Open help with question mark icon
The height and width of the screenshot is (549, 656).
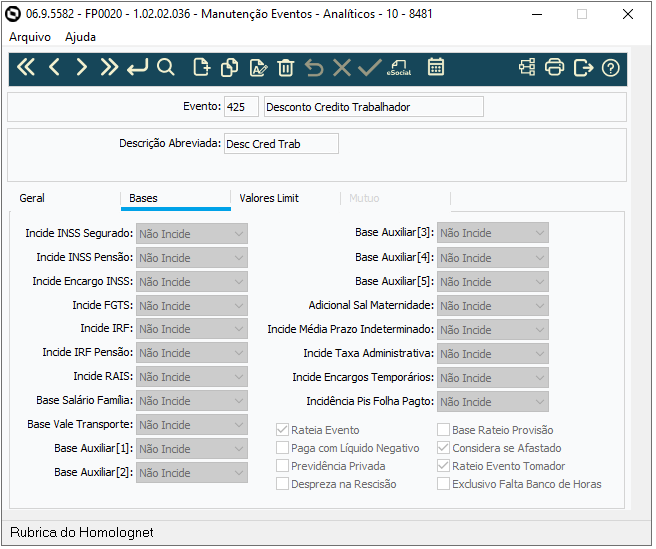(611, 68)
